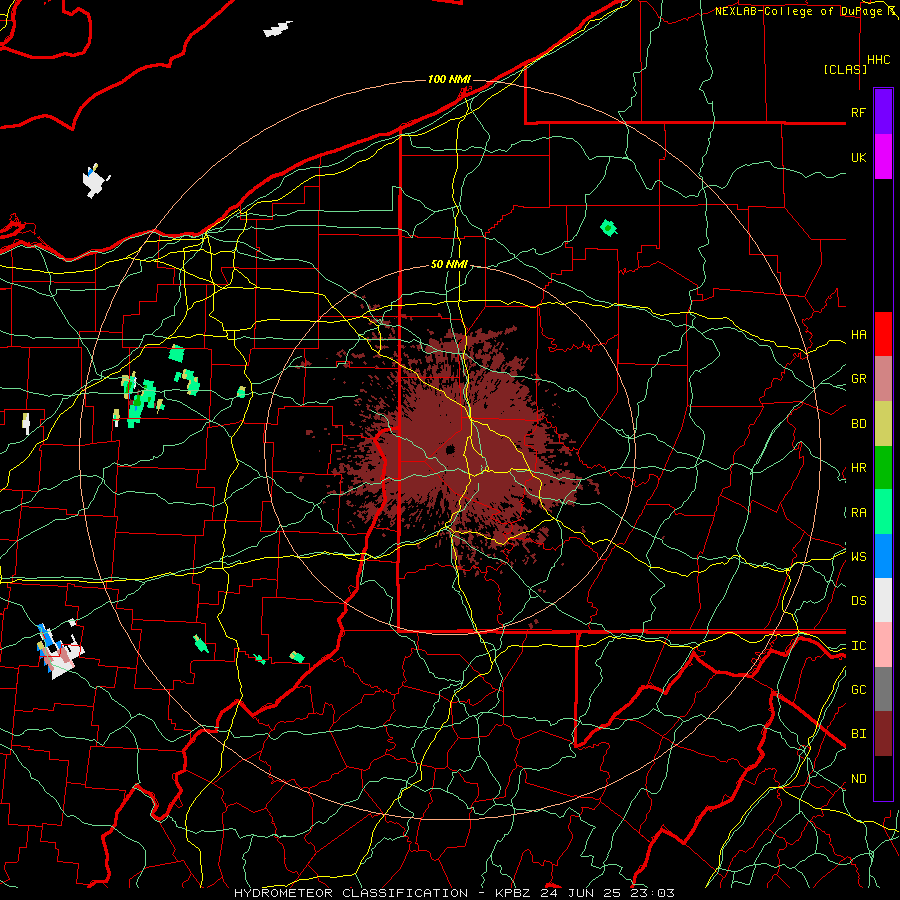Click the UK magenta legend swatch

pos(883,157)
